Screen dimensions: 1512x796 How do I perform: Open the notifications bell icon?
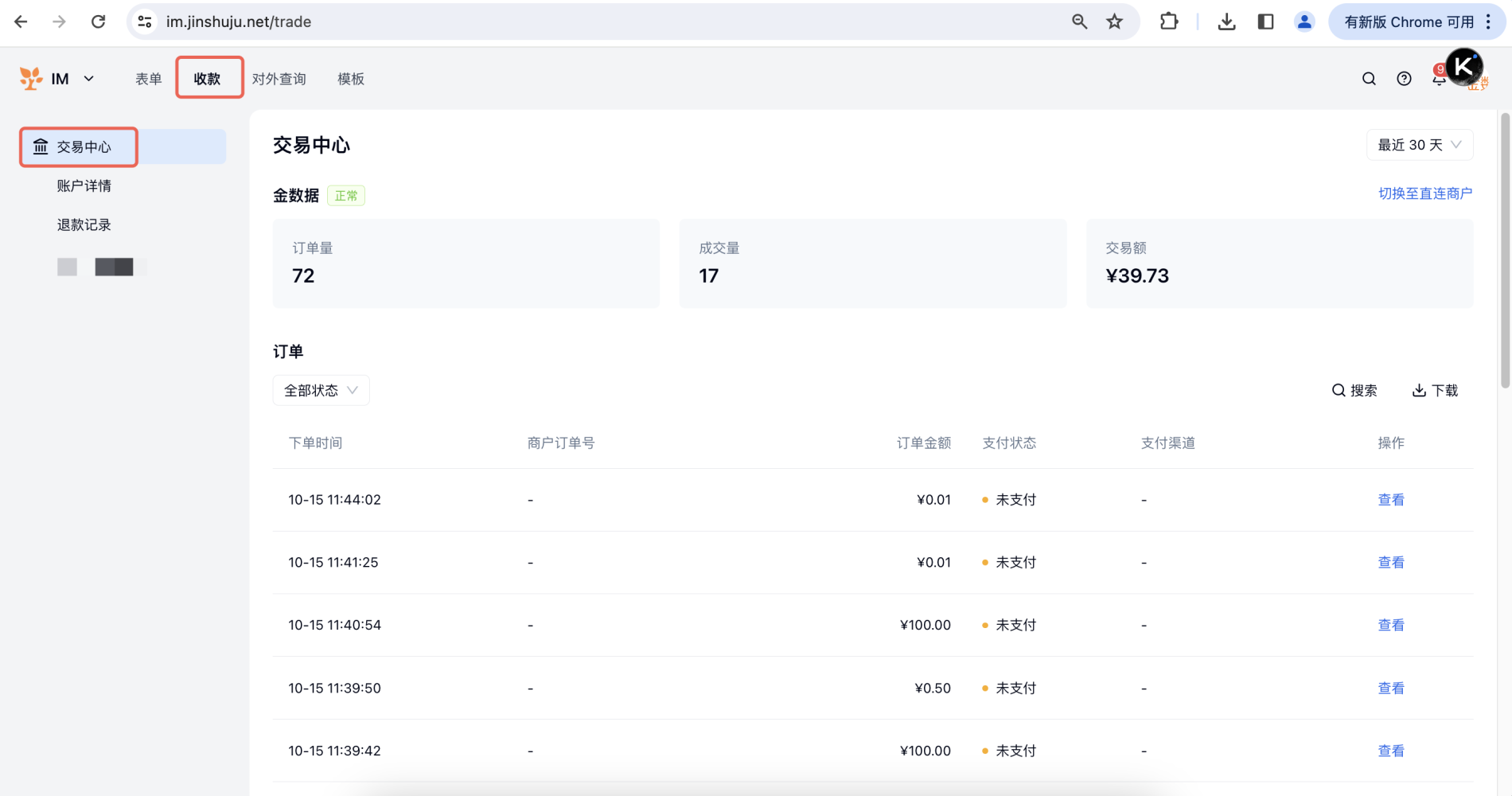point(1439,79)
